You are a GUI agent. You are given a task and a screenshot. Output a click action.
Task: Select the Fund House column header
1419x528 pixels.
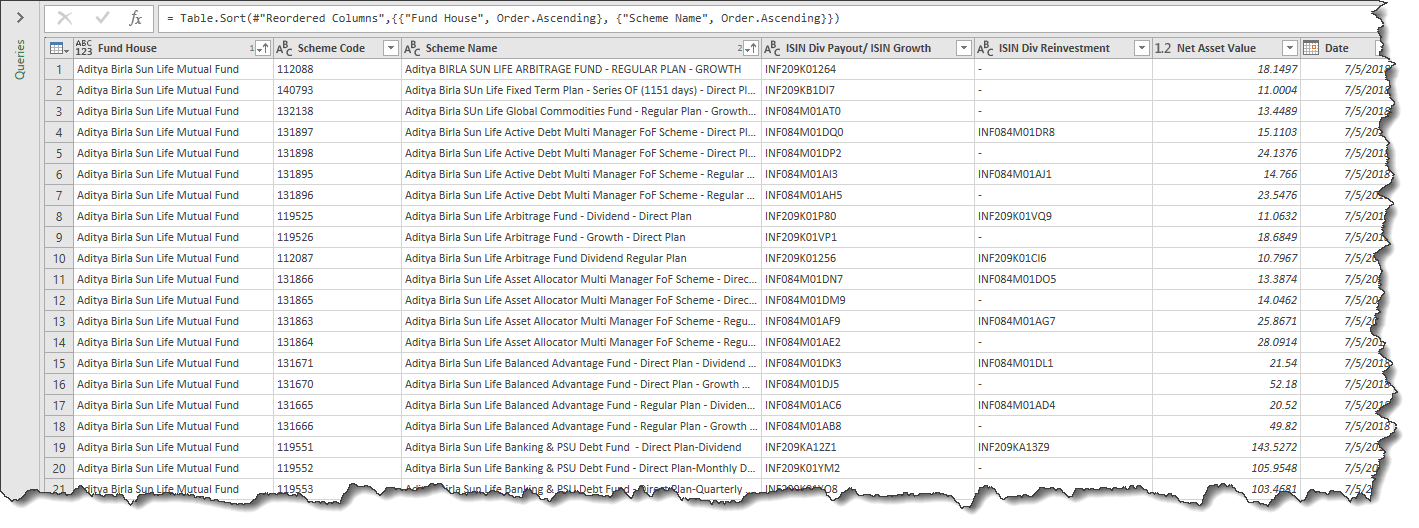click(172, 48)
